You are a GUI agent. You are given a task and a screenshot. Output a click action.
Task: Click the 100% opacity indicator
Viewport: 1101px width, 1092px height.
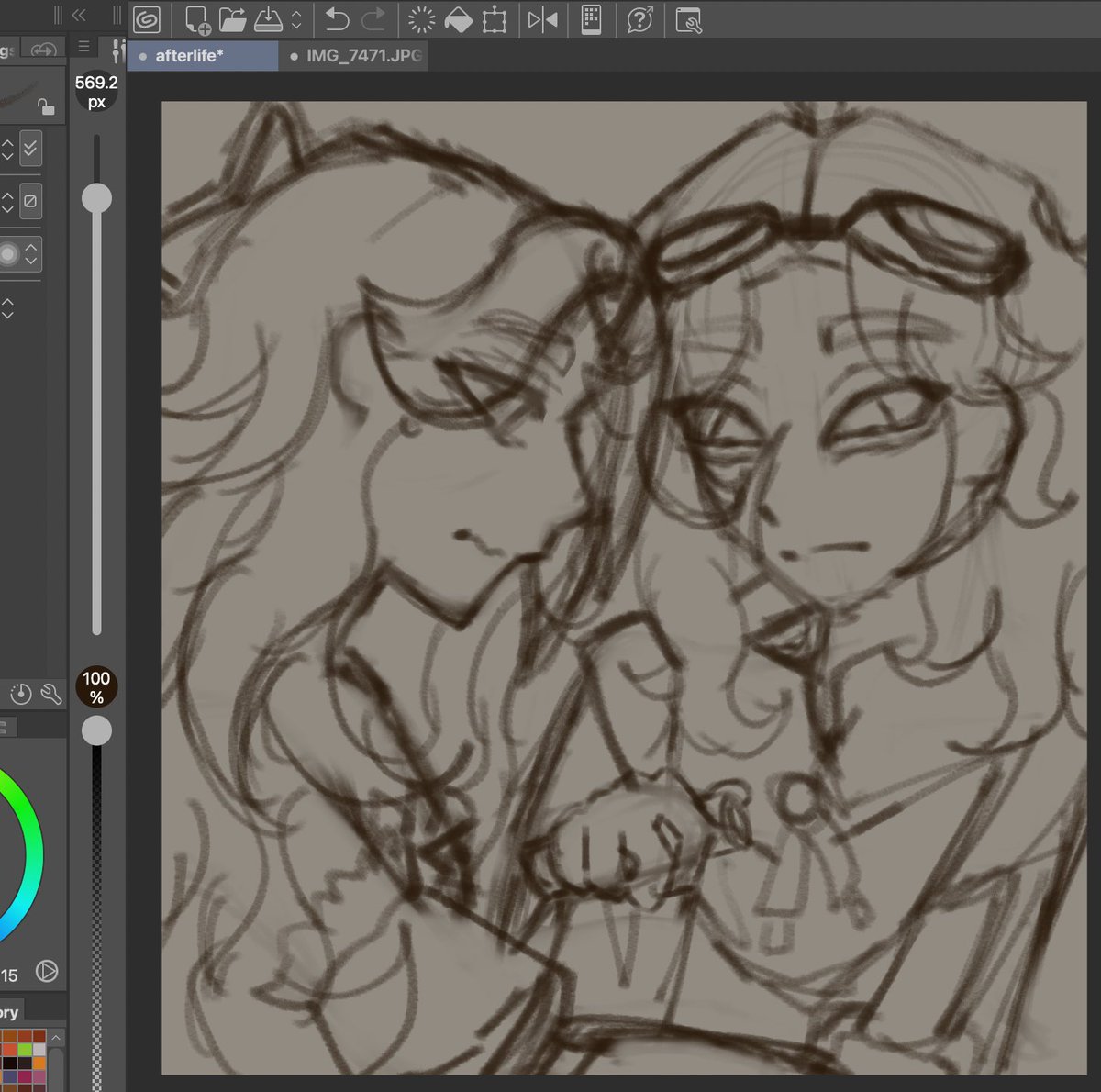pyautogui.click(x=96, y=687)
